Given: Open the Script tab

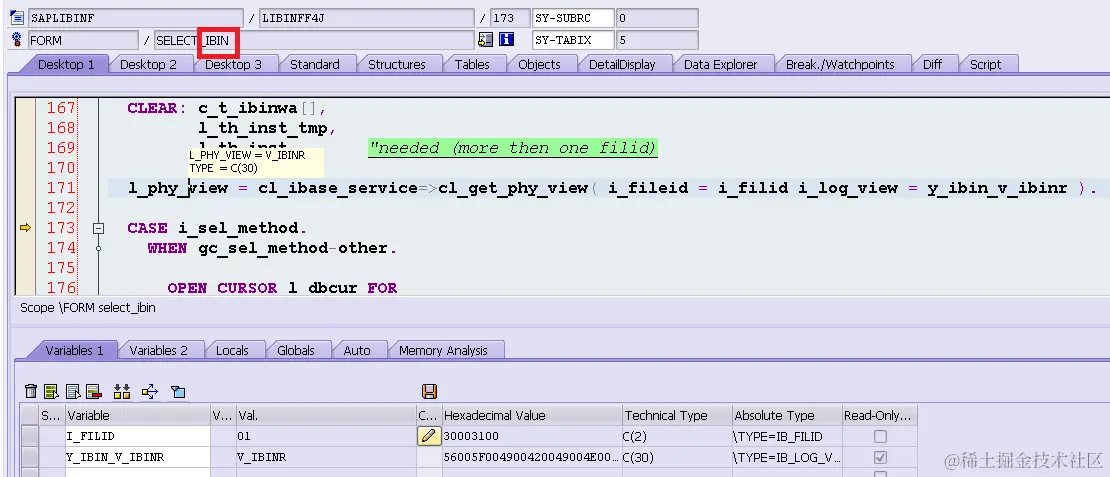Looking at the screenshot, I should 985,64.
